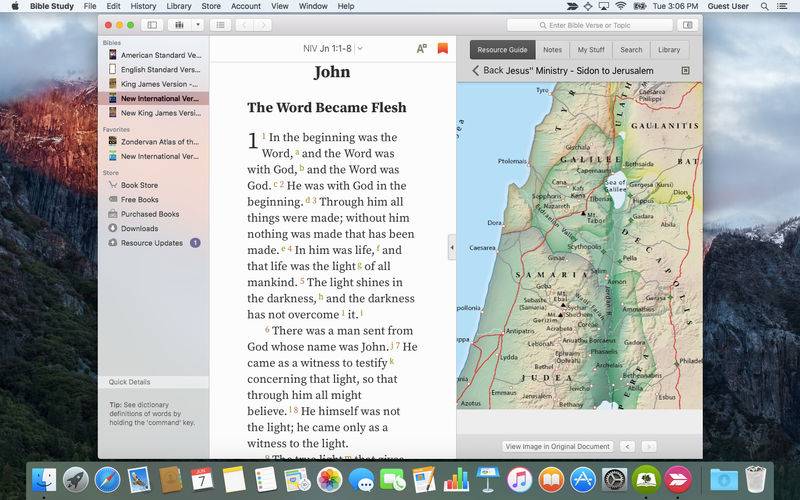Open the Store menu
The width and height of the screenshot is (800, 500).
tap(211, 6)
